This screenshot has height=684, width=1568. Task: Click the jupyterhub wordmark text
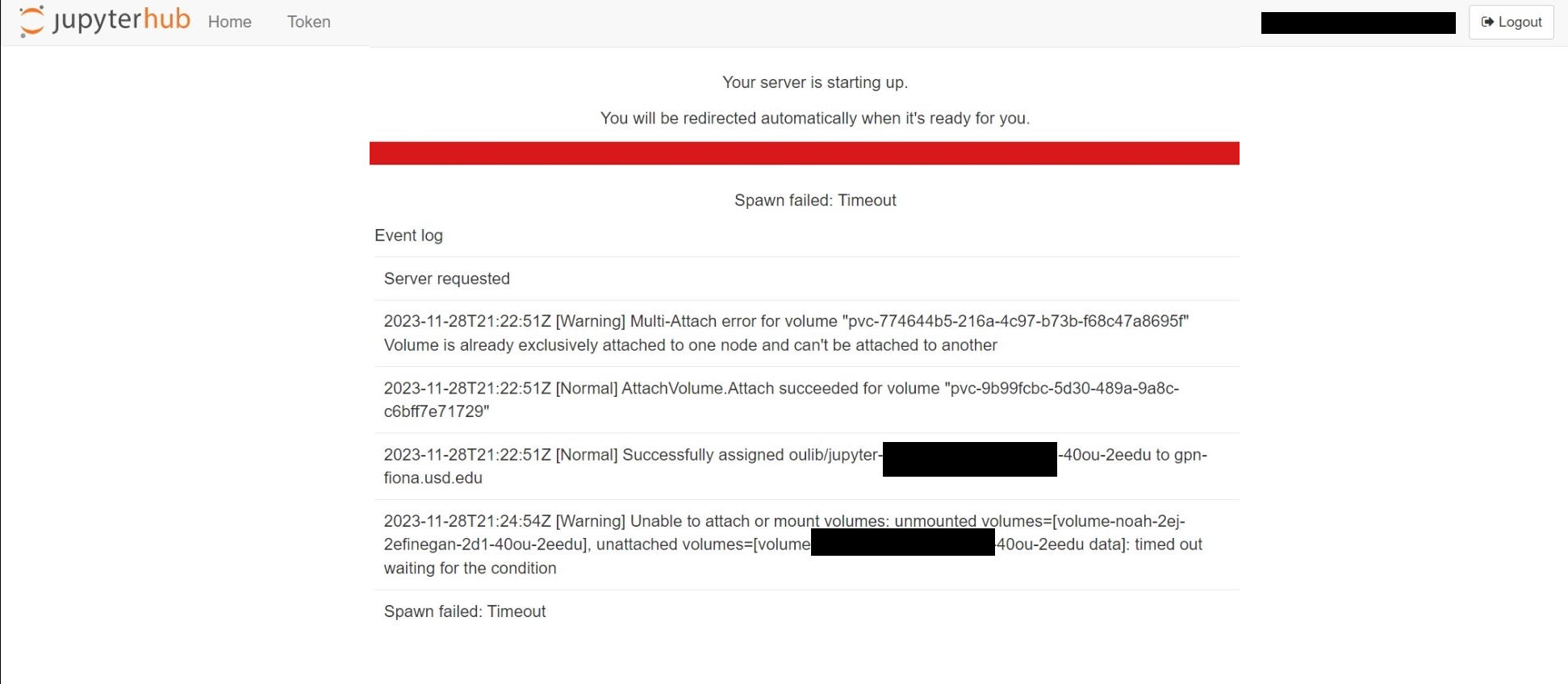(121, 20)
